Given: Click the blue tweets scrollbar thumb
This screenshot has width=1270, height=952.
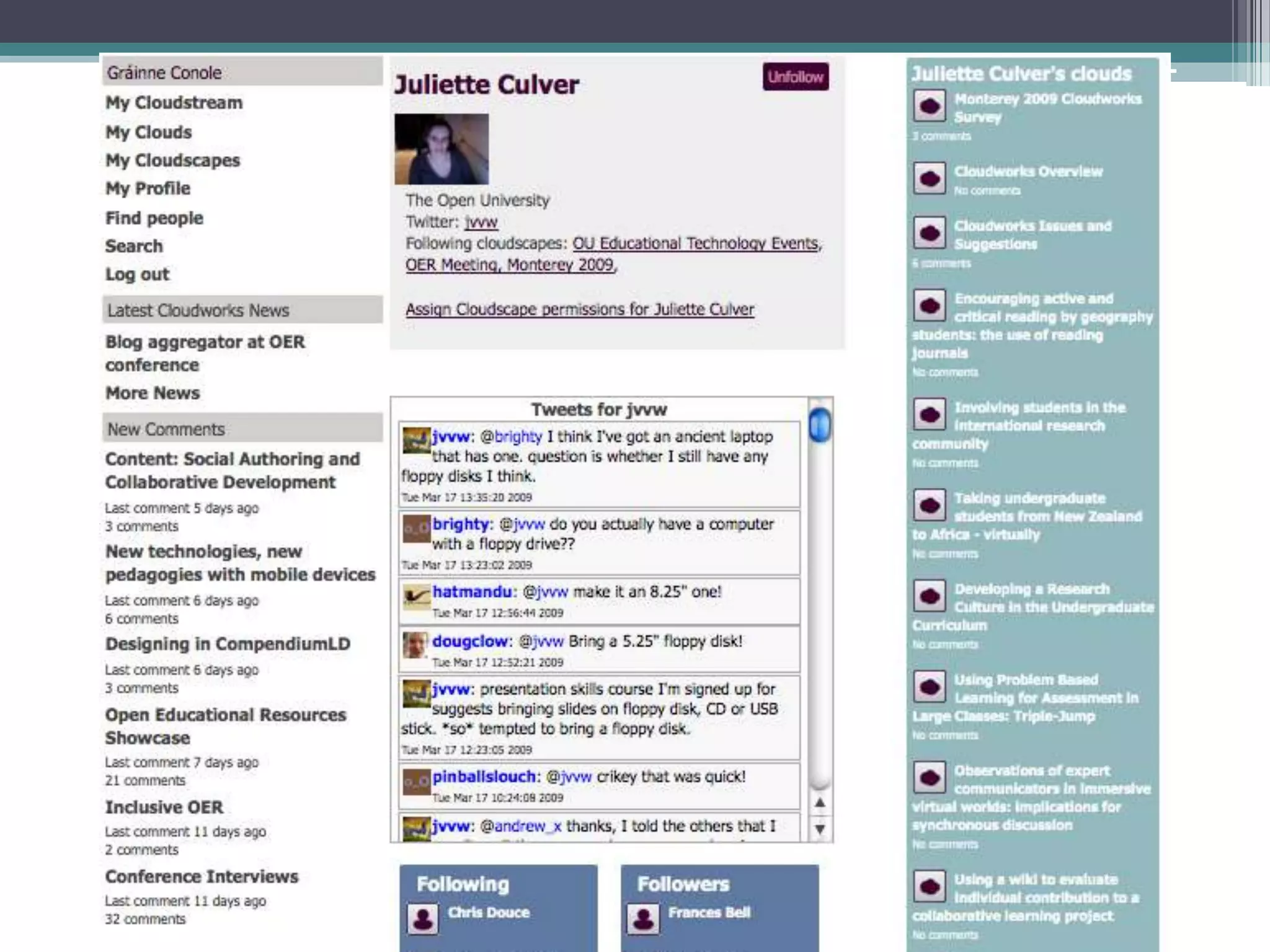Looking at the screenshot, I should point(820,425).
